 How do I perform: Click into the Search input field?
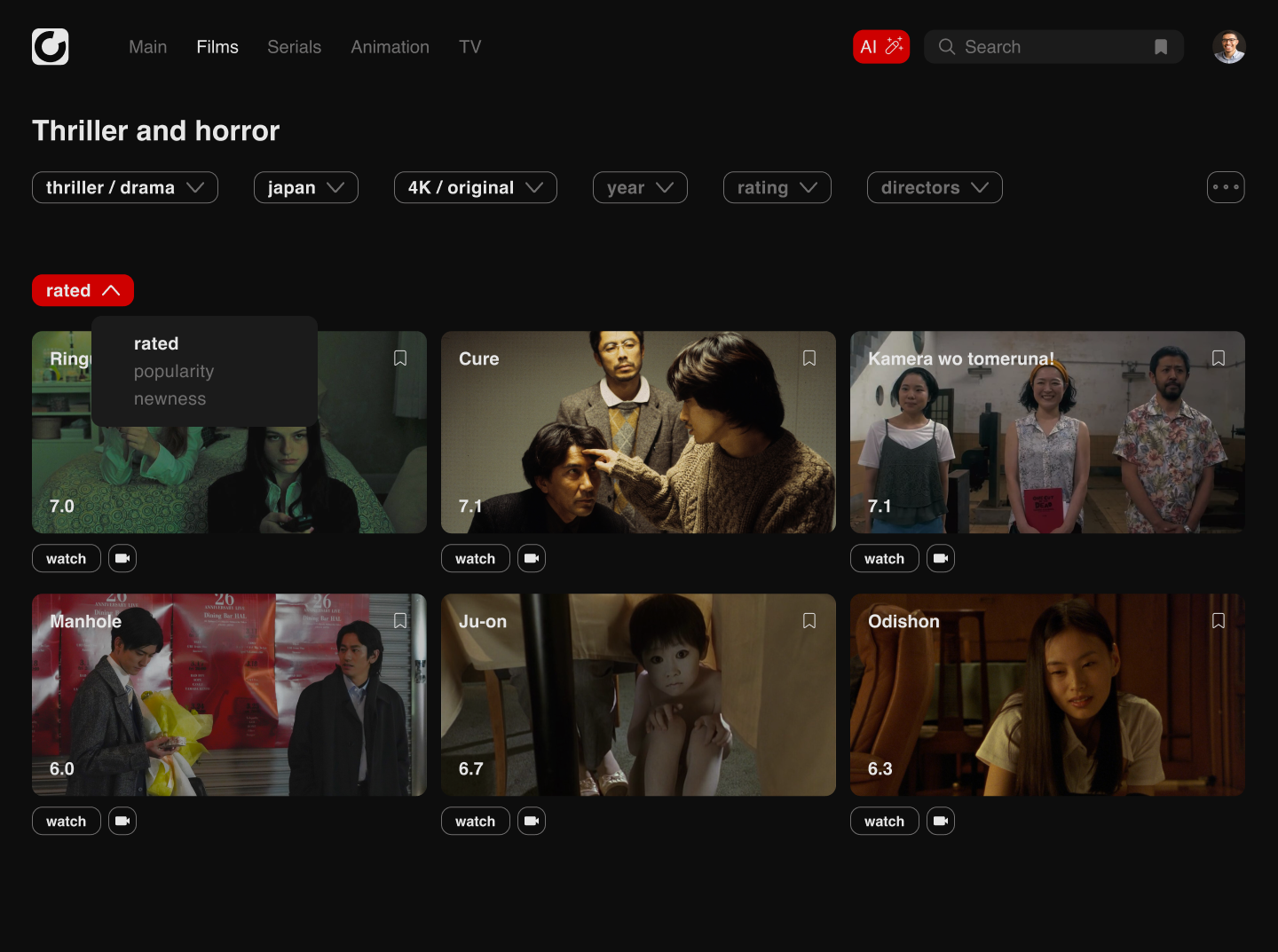coord(1047,47)
